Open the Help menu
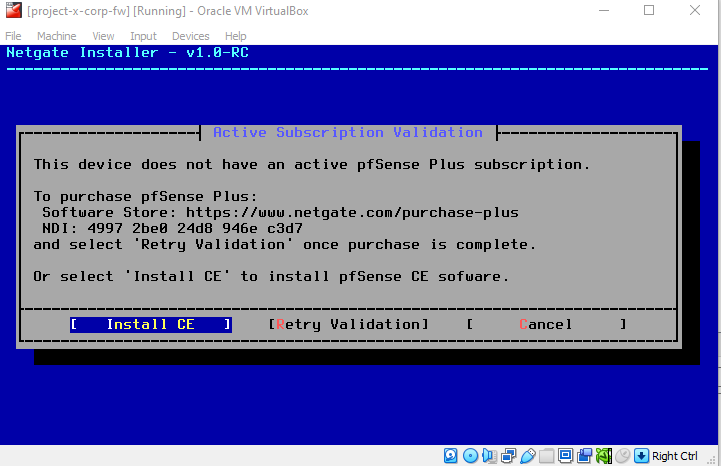Image resolution: width=721 pixels, height=466 pixels. coord(235,36)
